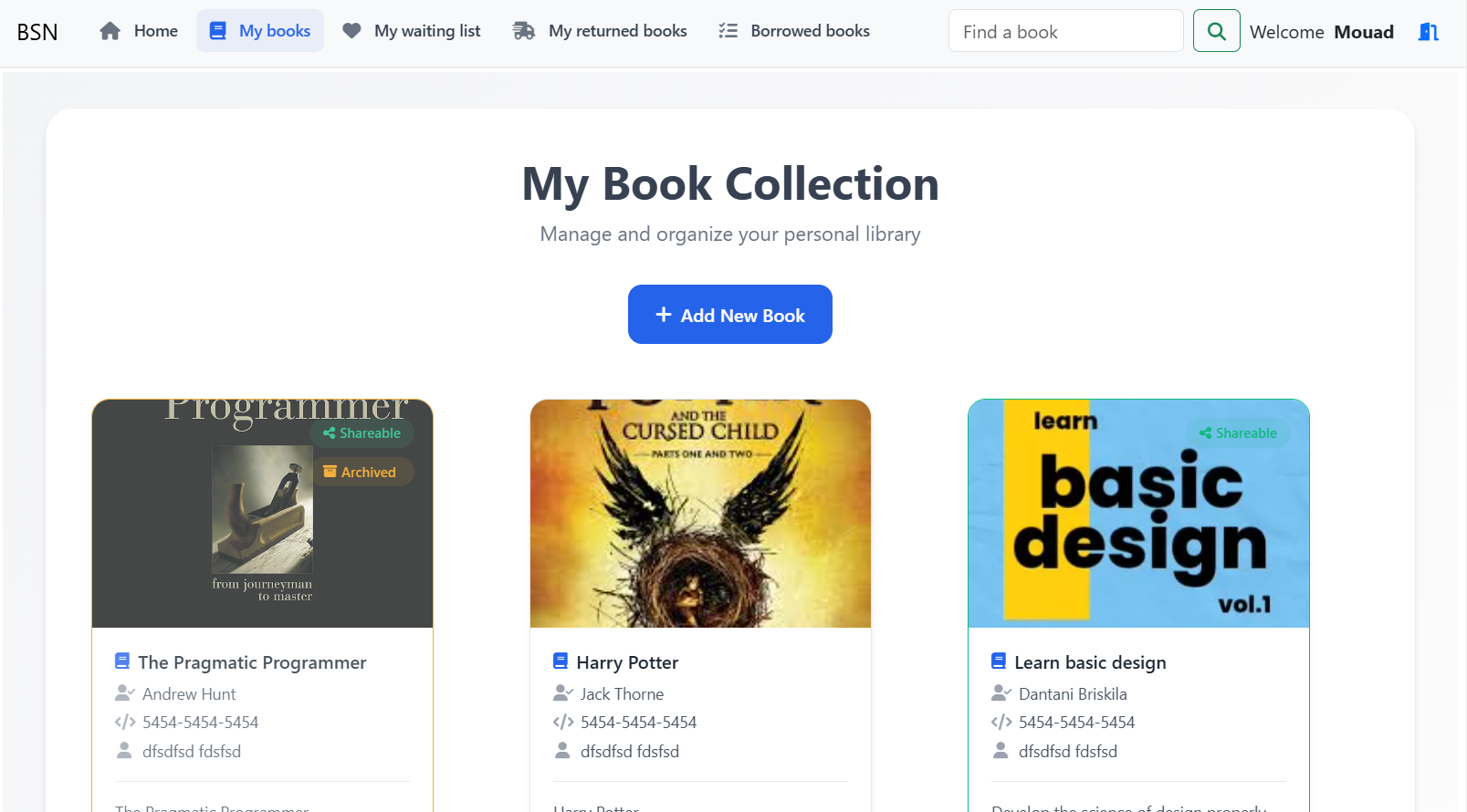Click the Harry Potter cover image
Viewport: 1467px width, 812px height.
[700, 513]
